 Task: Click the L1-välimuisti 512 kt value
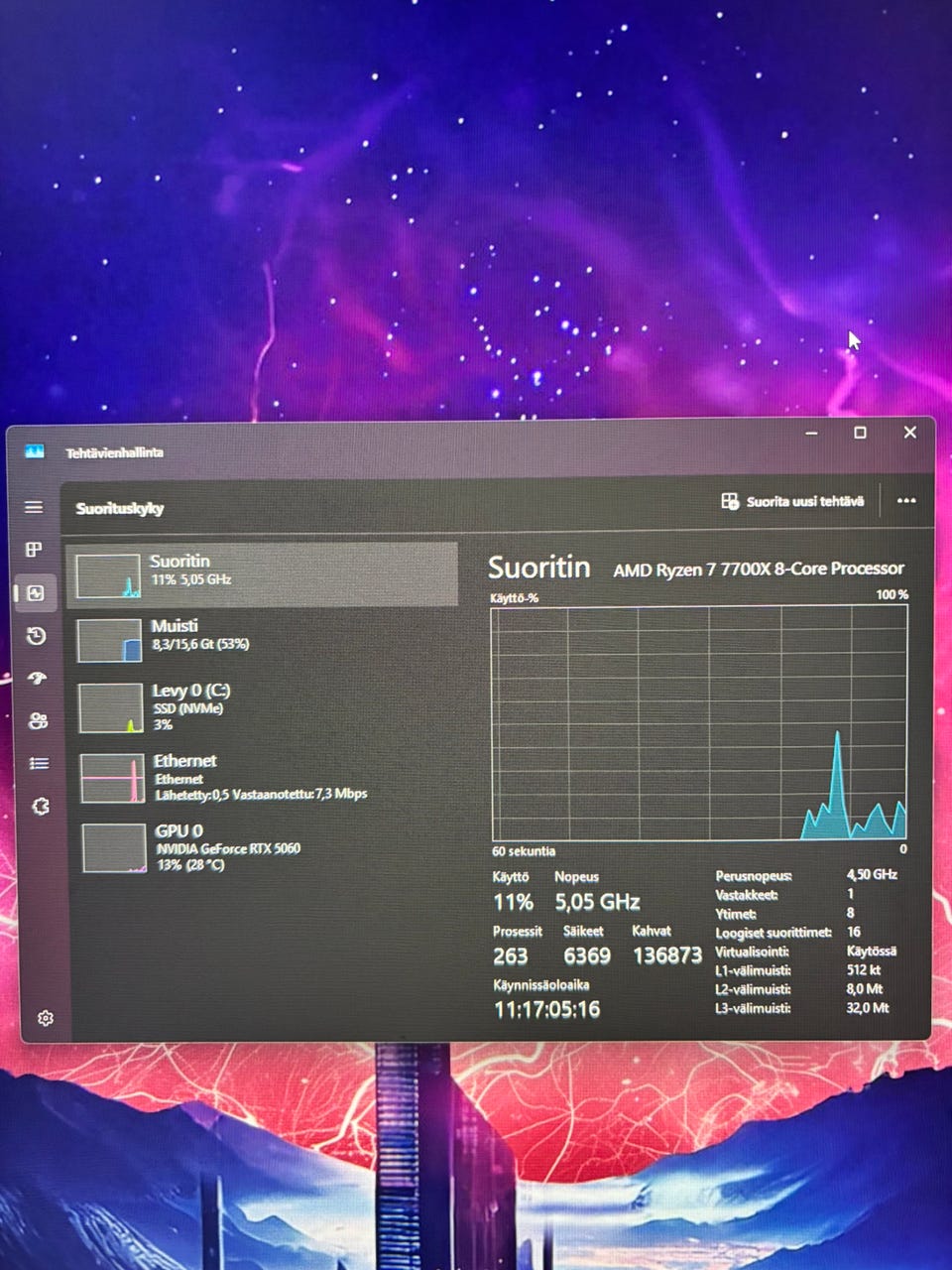[x=864, y=970]
